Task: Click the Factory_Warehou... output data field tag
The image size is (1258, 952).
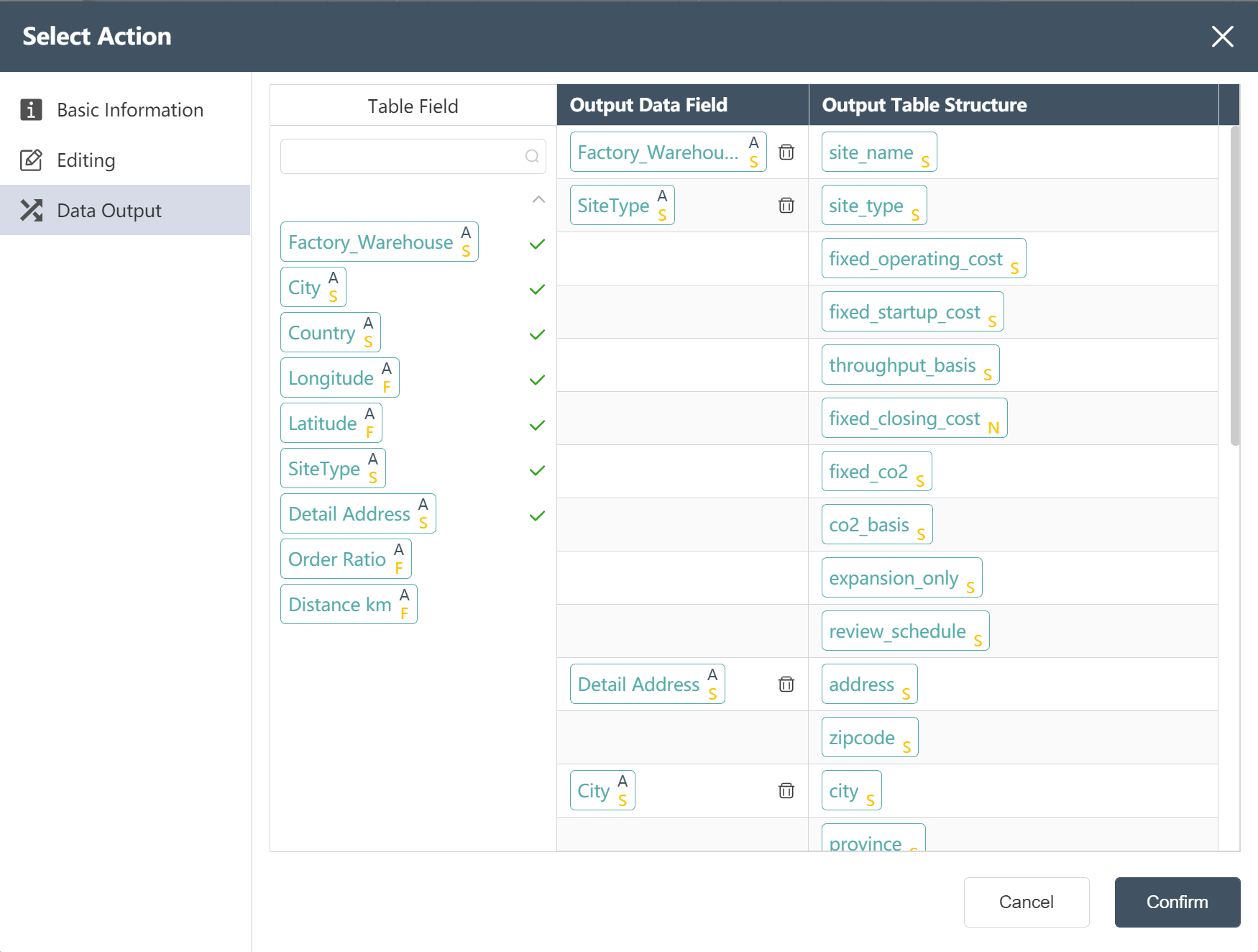Action: [669, 152]
